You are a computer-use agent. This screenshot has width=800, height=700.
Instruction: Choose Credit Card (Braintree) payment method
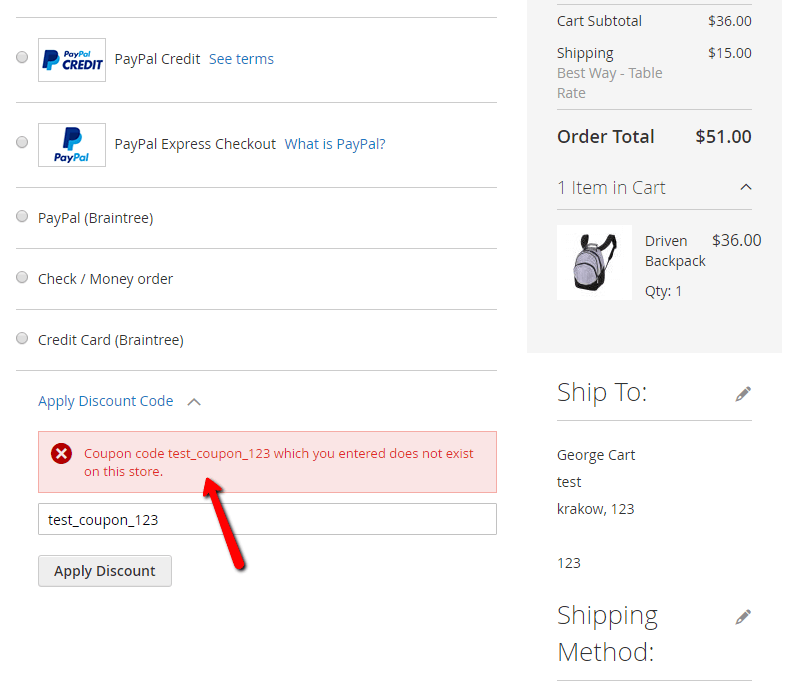pos(22,338)
